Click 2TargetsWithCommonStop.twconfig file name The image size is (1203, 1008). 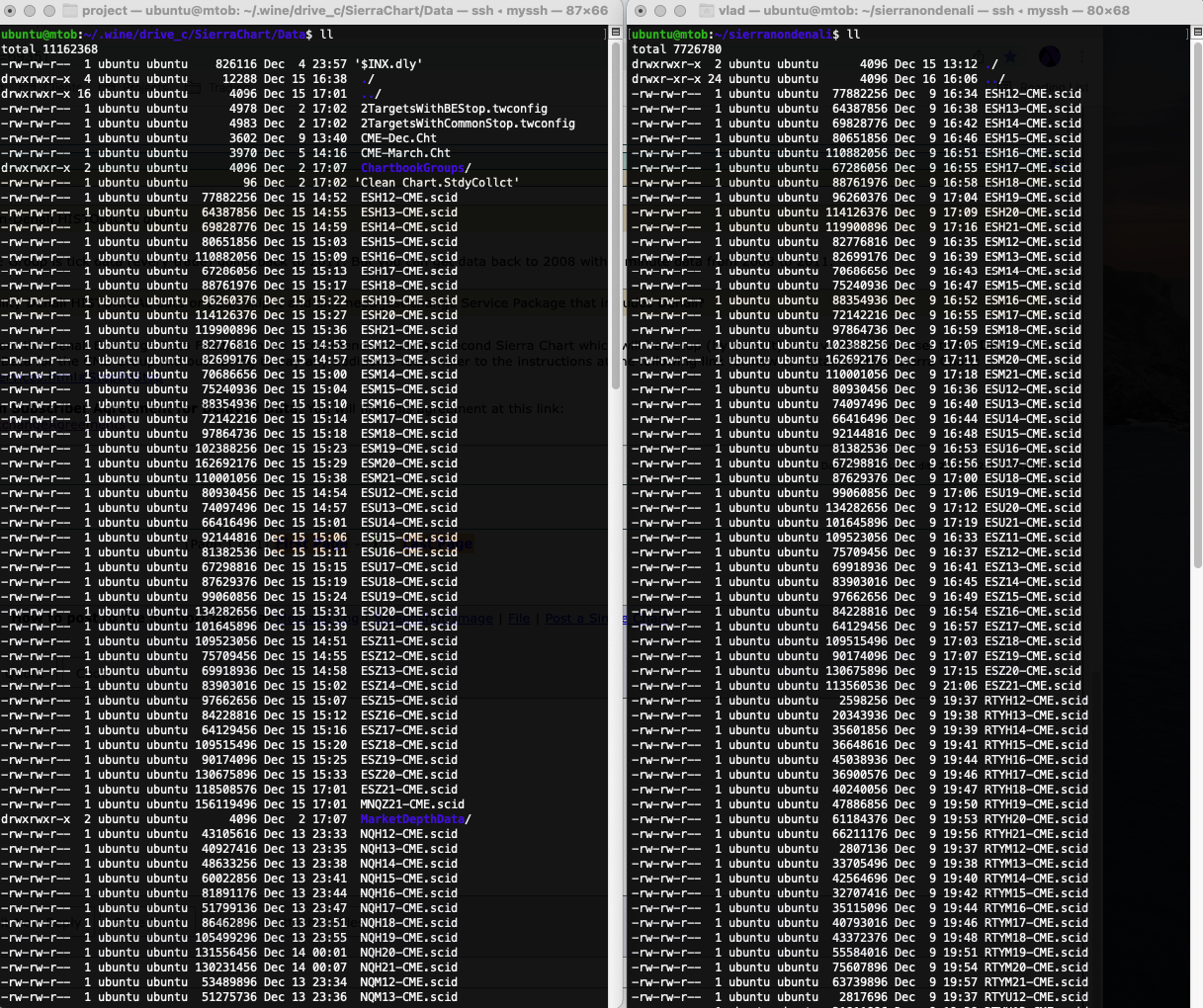tap(468, 124)
